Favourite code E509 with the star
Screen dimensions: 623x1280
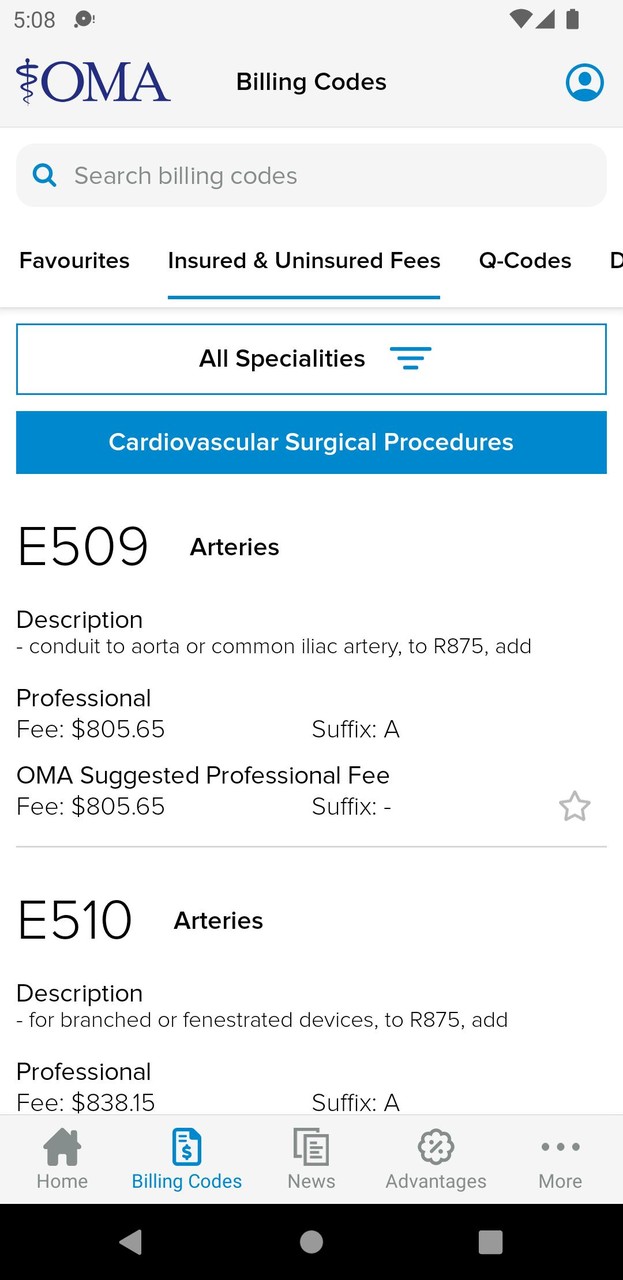pos(574,806)
